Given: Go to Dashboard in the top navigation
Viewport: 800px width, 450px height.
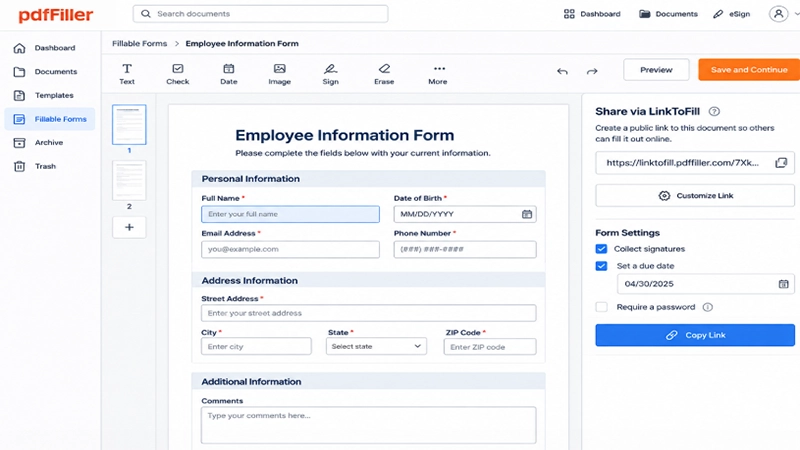Looking at the screenshot, I should click(x=592, y=14).
